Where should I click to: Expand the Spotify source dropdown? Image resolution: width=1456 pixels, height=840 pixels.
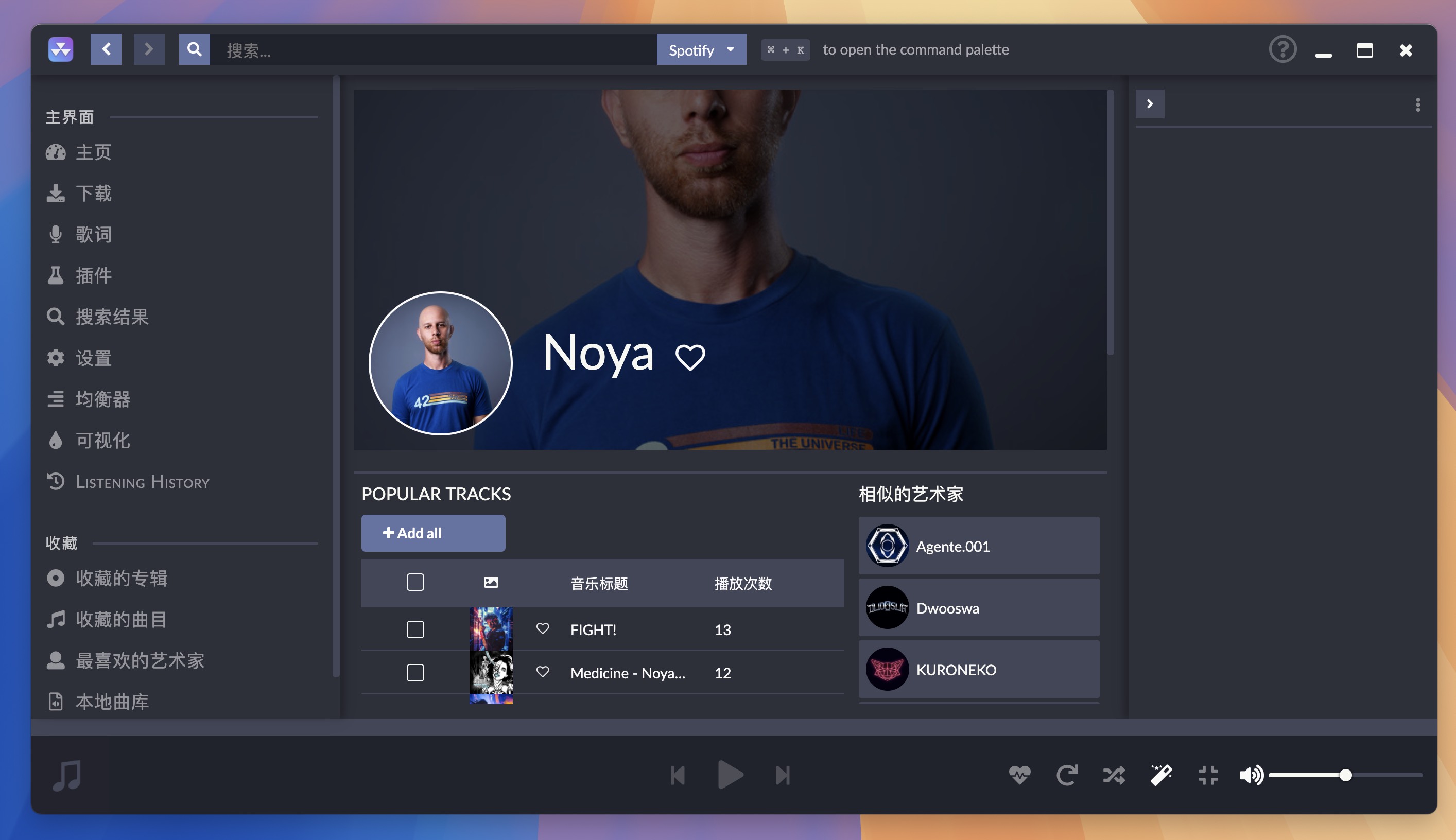(701, 49)
